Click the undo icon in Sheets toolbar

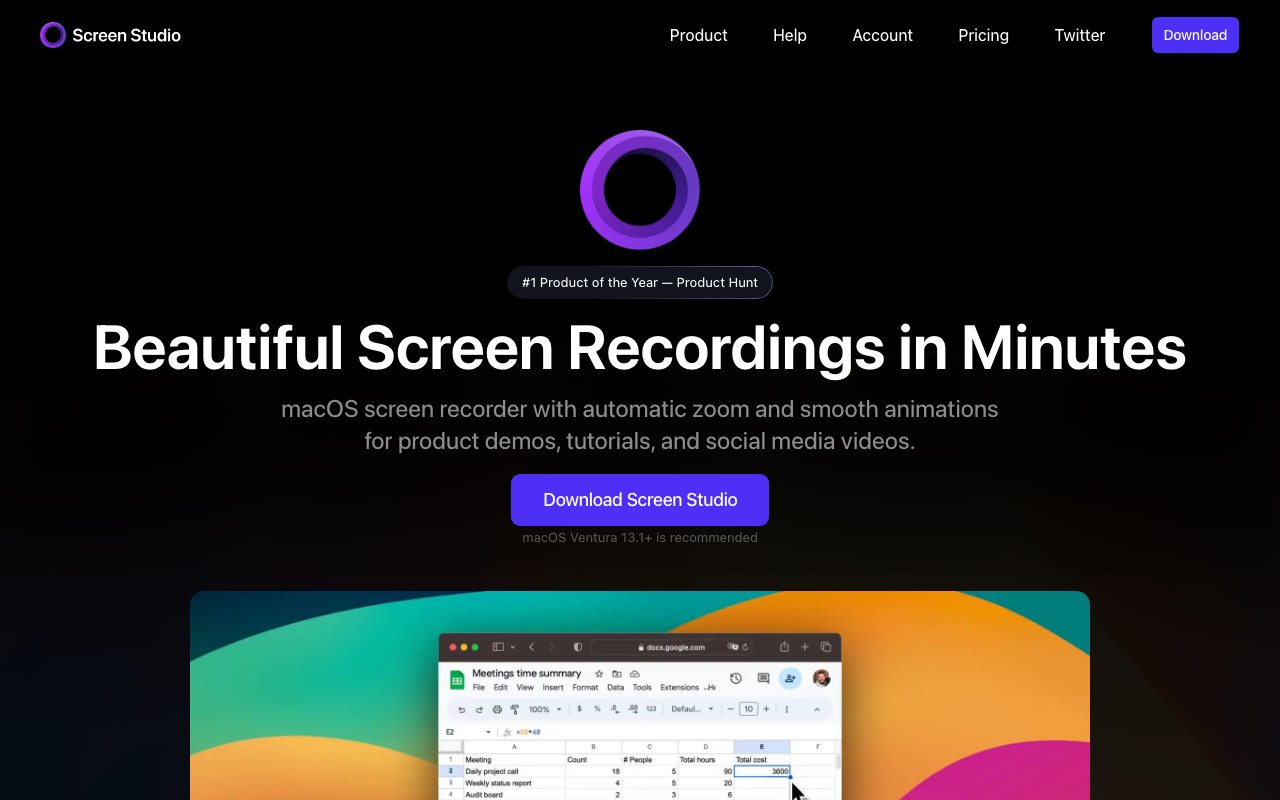(x=461, y=710)
